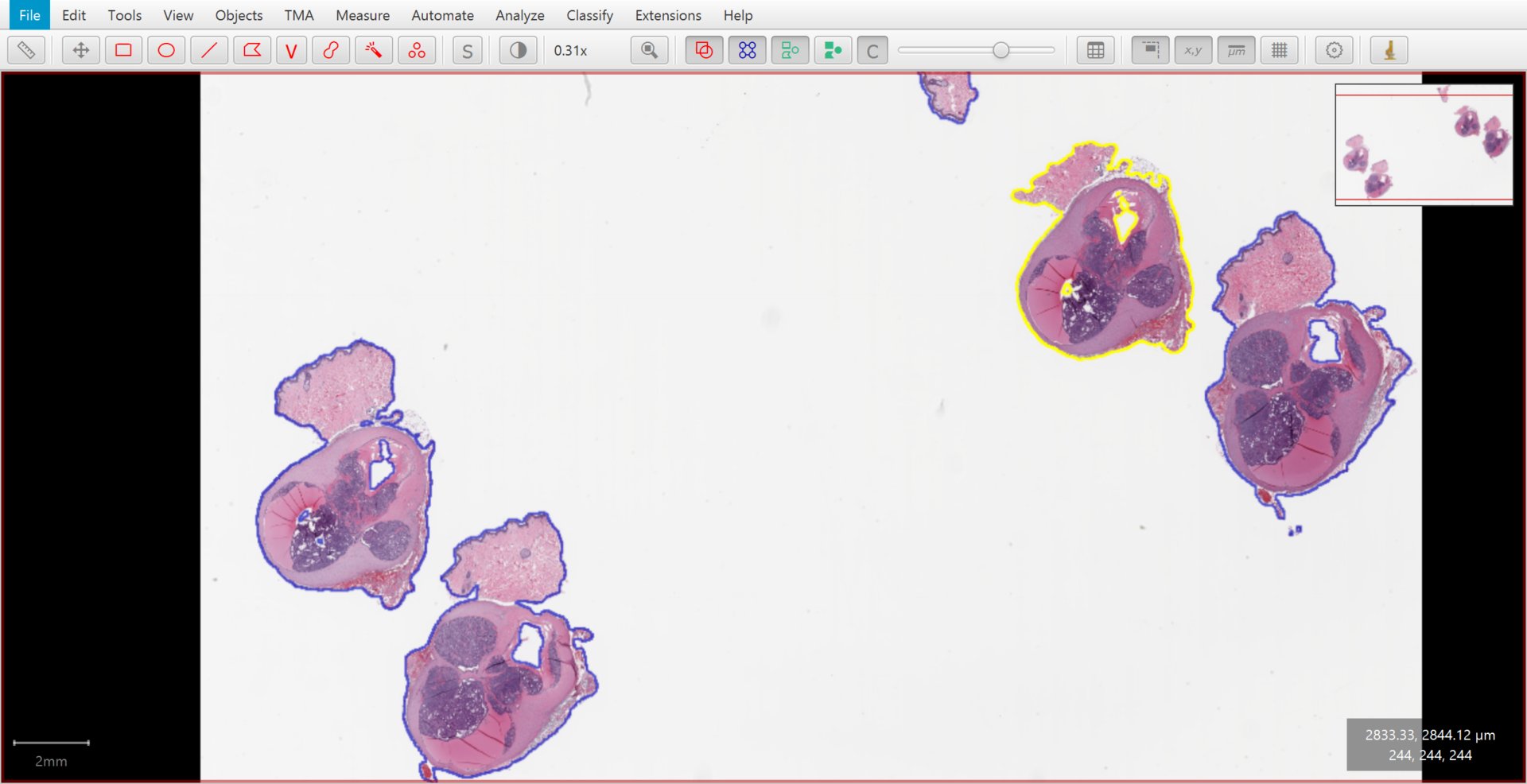This screenshot has height=784, width=1527.
Task: Select the Ellipse annotation tool
Action: [x=166, y=50]
